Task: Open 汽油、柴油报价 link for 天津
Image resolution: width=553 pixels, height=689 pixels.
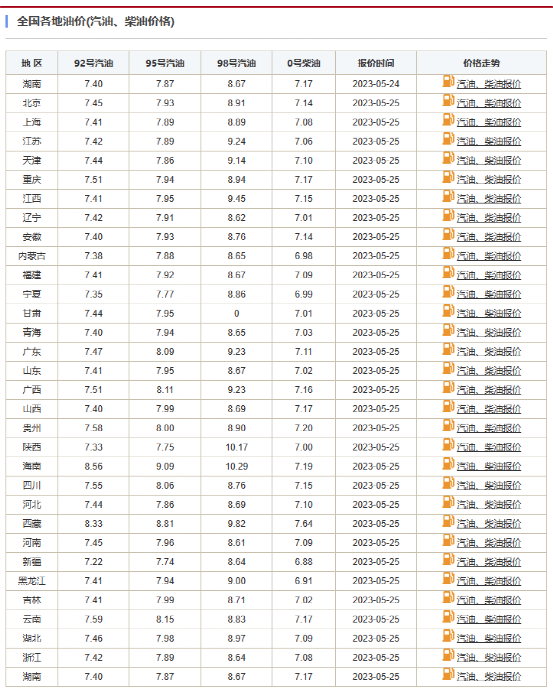Action: (x=489, y=161)
